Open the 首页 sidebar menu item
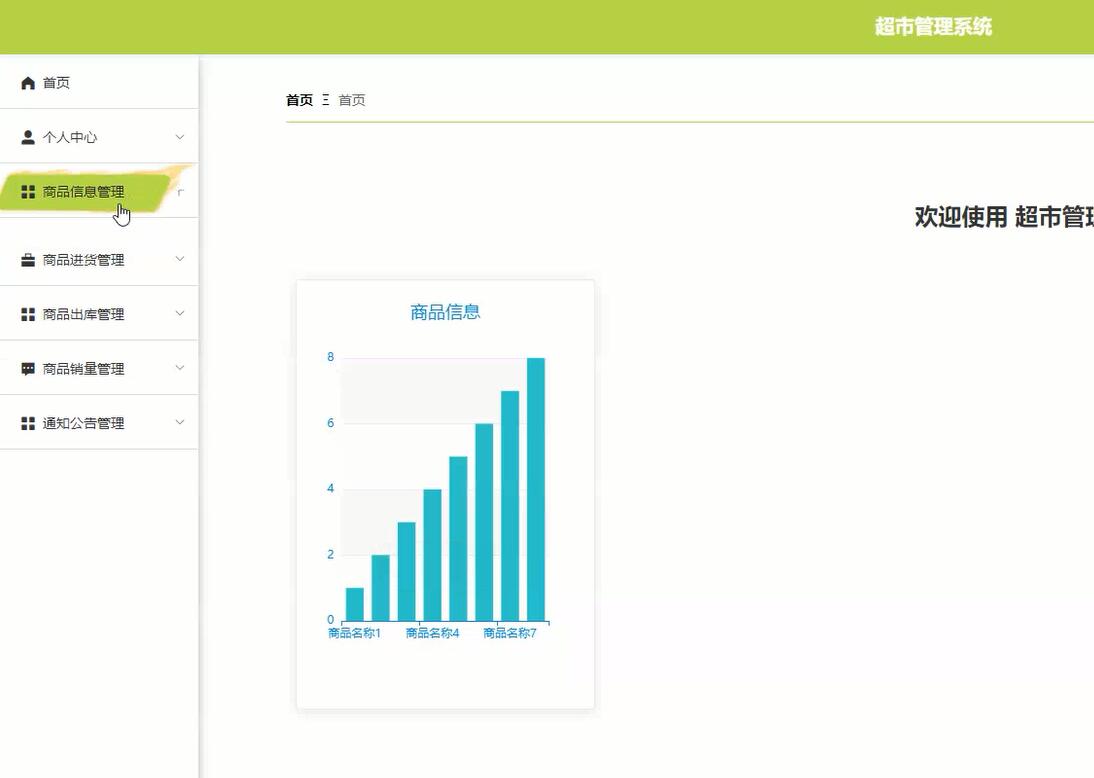The height and width of the screenshot is (778, 1094). pyautogui.click(x=99, y=83)
